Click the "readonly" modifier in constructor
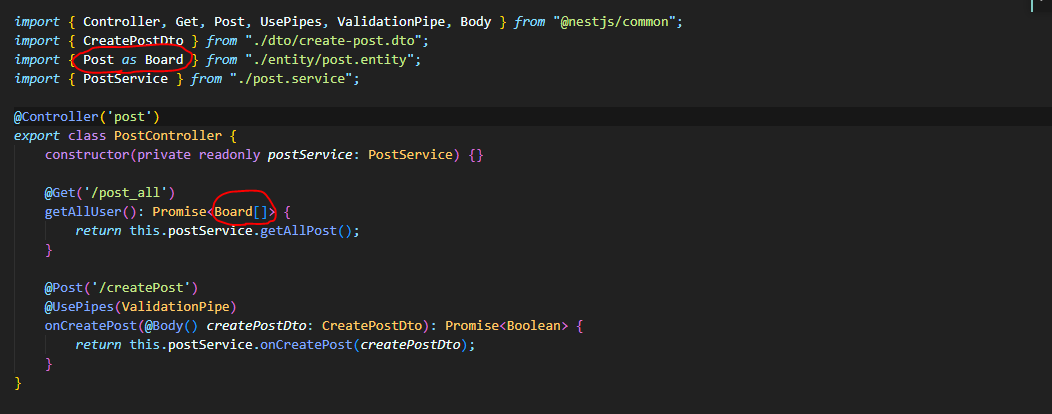 pyautogui.click(x=229, y=155)
